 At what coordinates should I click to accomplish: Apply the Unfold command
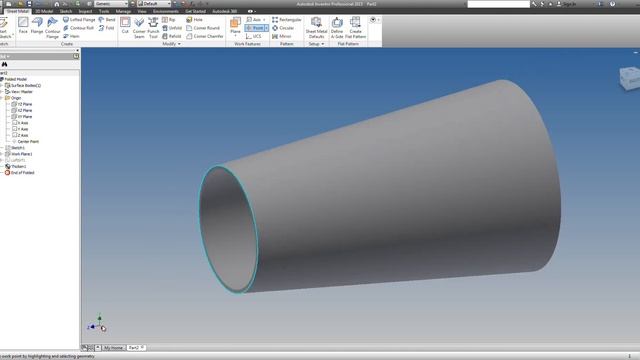click(x=172, y=28)
